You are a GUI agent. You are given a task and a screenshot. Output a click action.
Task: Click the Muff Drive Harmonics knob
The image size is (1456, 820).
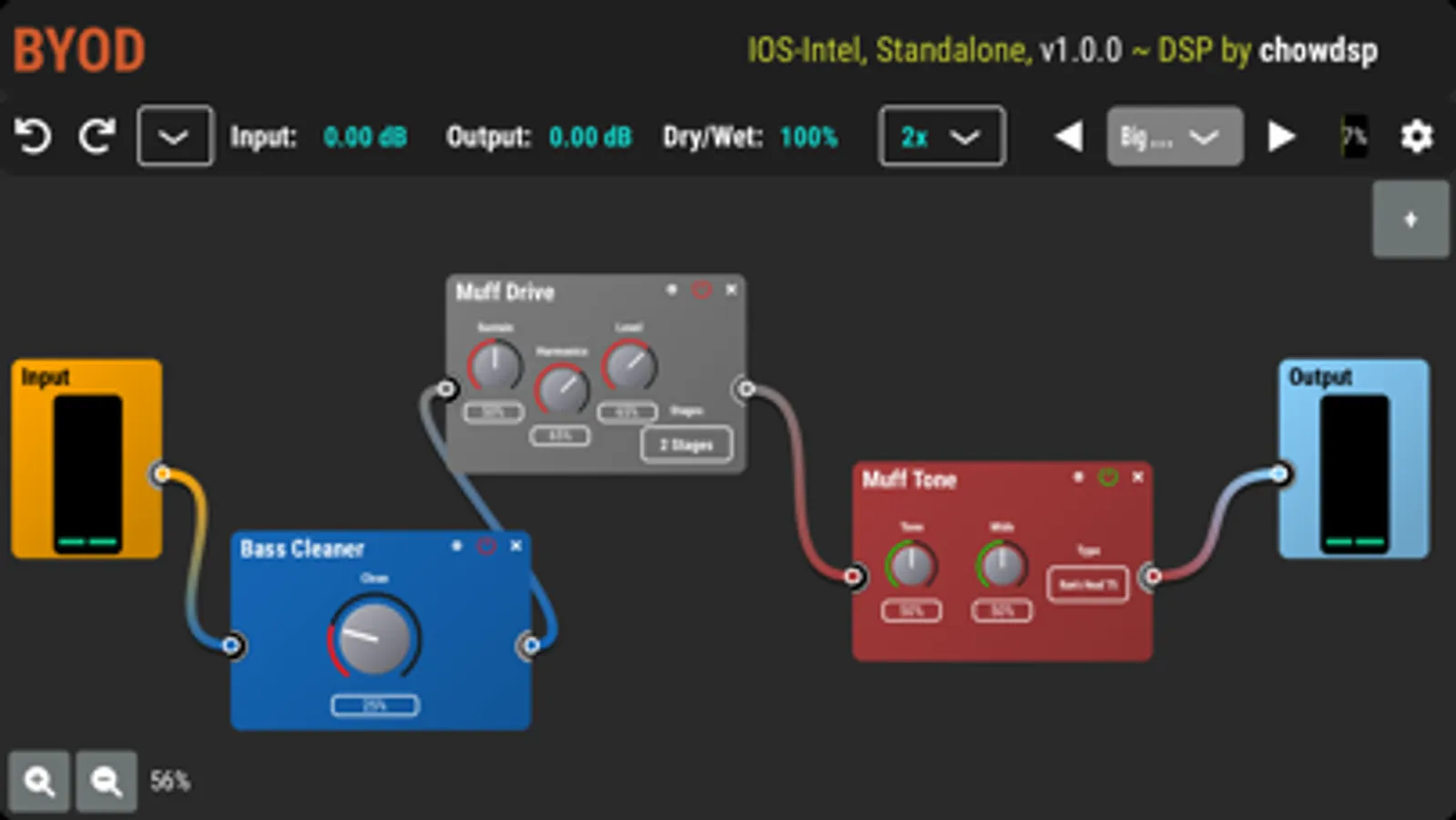point(561,388)
